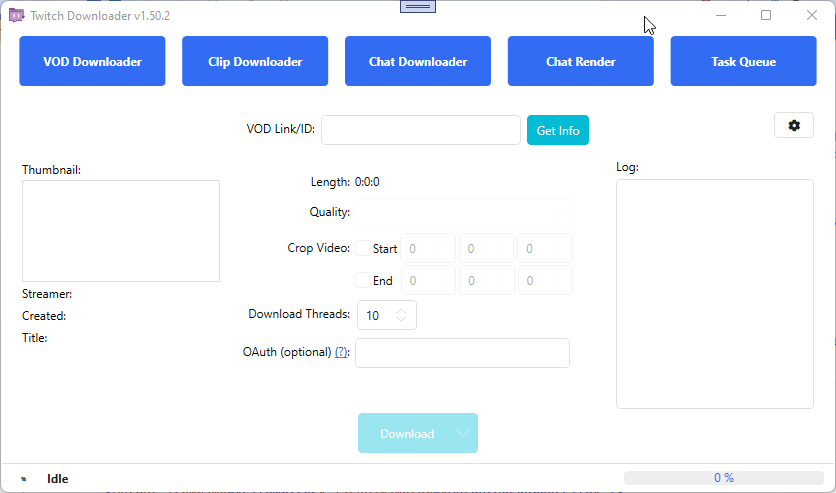Click the End minutes spinner field
836x493 pixels.
click(486, 280)
